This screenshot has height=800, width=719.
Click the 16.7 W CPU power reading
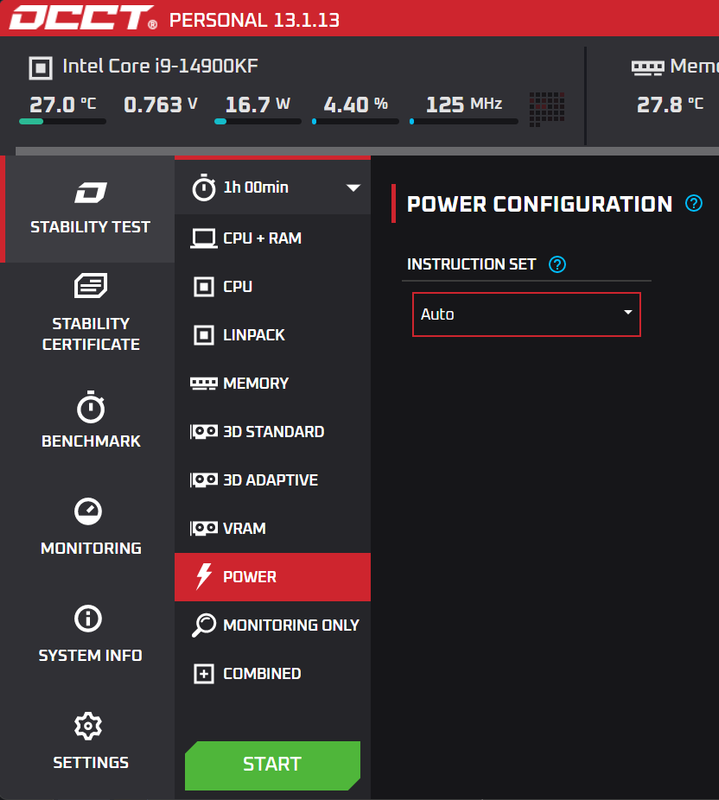tap(257, 105)
